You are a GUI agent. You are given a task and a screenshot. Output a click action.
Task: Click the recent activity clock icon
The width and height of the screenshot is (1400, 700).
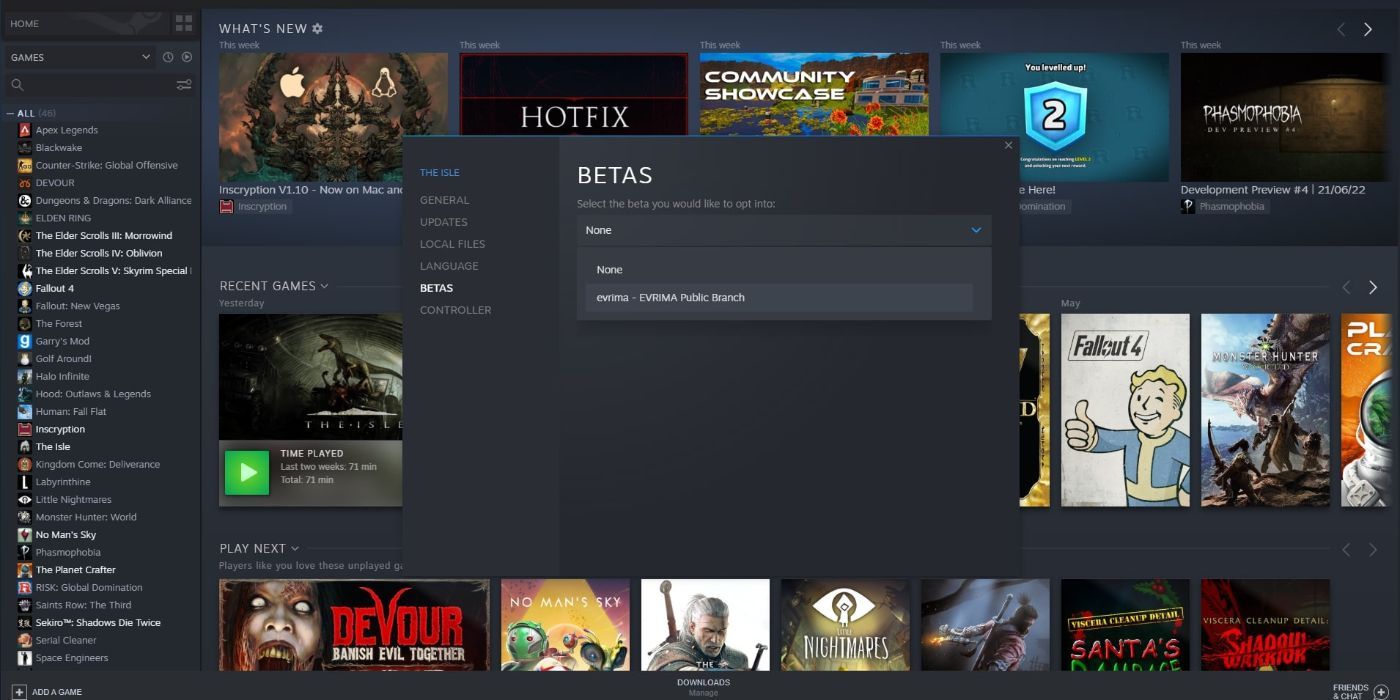(168, 57)
